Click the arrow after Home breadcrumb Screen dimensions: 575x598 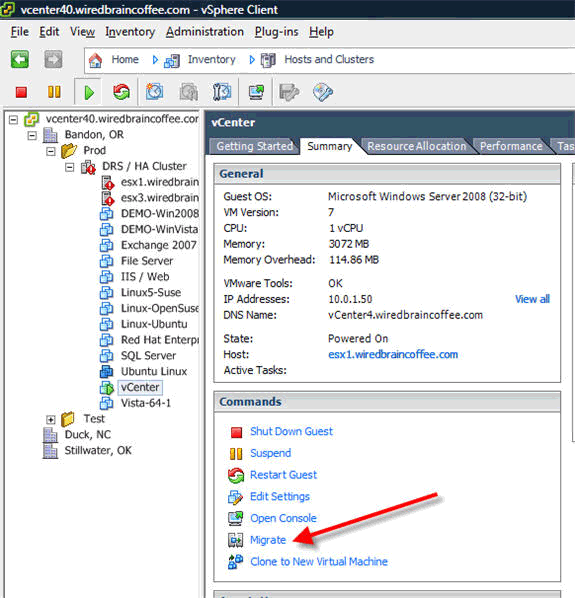point(155,60)
